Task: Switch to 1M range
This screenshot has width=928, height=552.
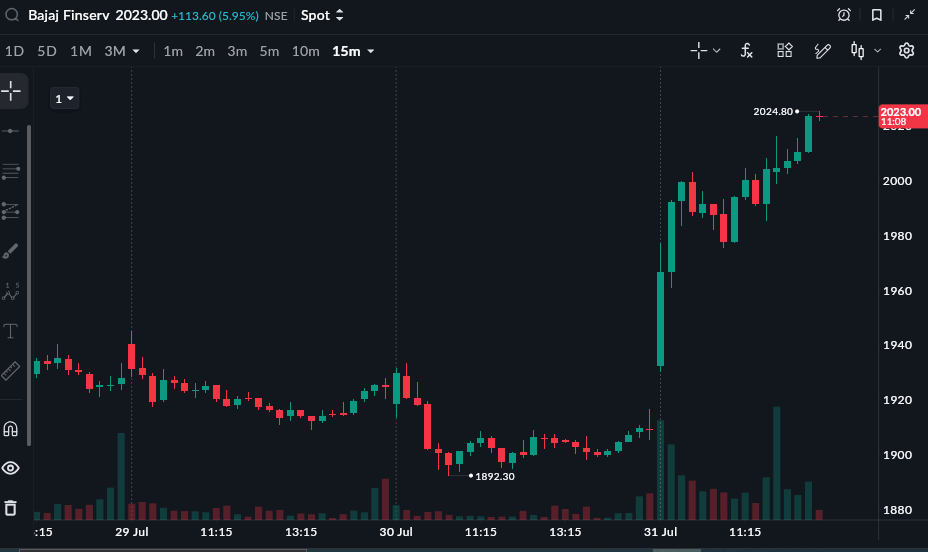Action: 80,51
